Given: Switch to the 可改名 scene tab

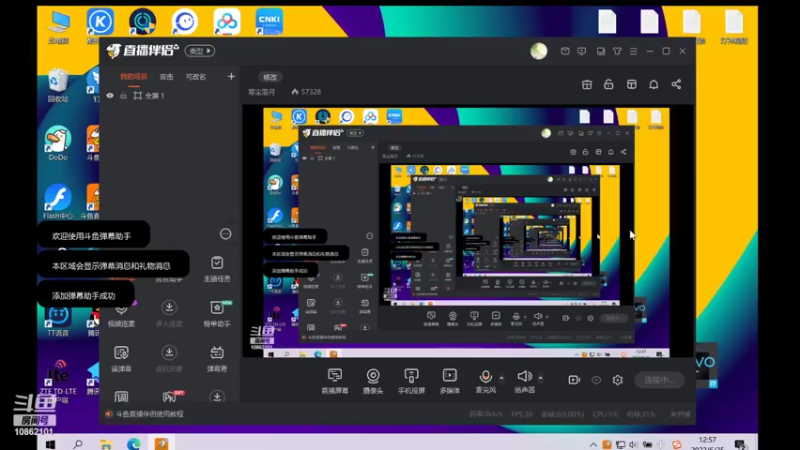Looking at the screenshot, I should pos(196,77).
